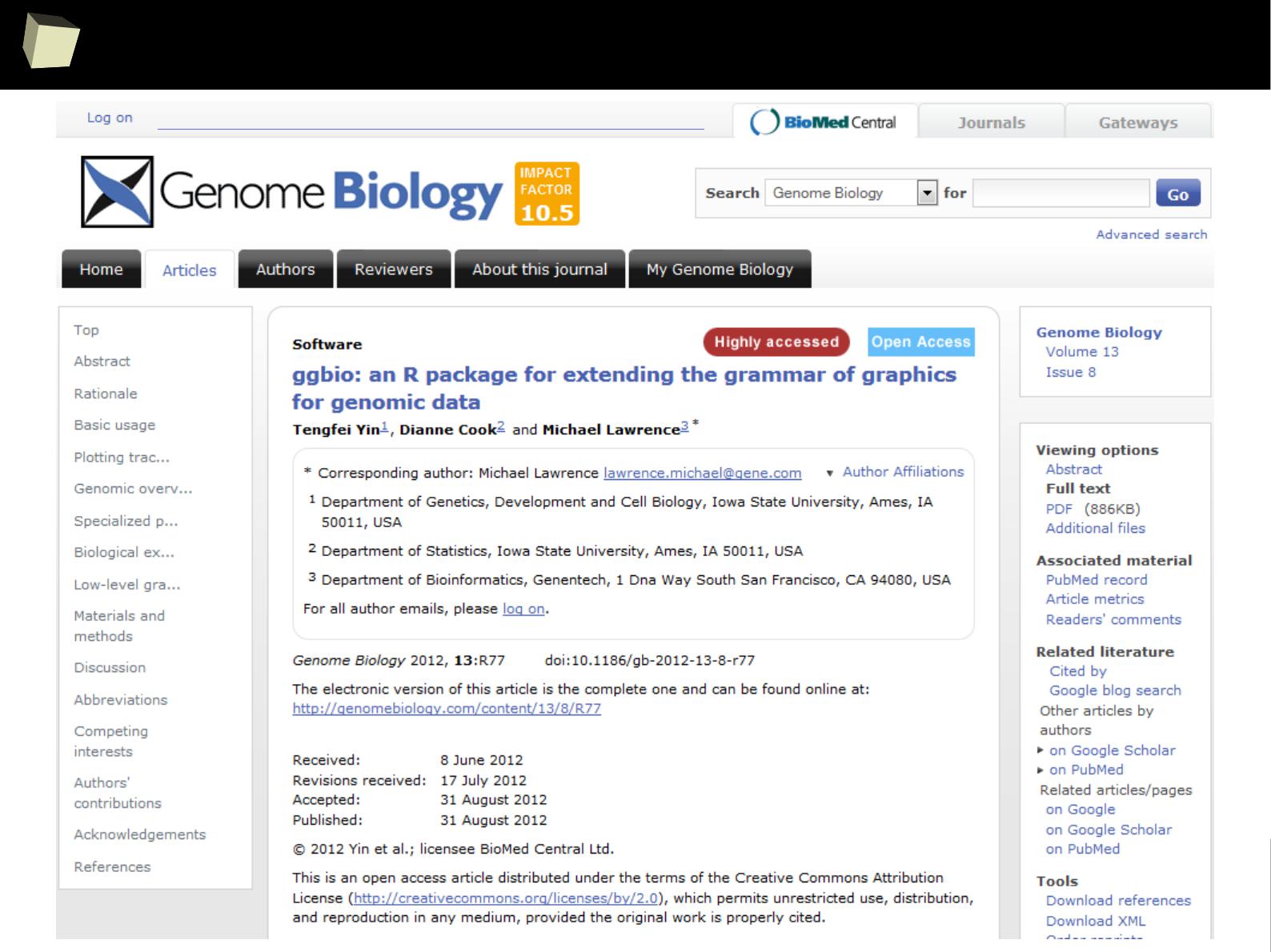This screenshot has height=952, width=1271.
Task: Jump to Materials and methods section
Action: pos(119,626)
